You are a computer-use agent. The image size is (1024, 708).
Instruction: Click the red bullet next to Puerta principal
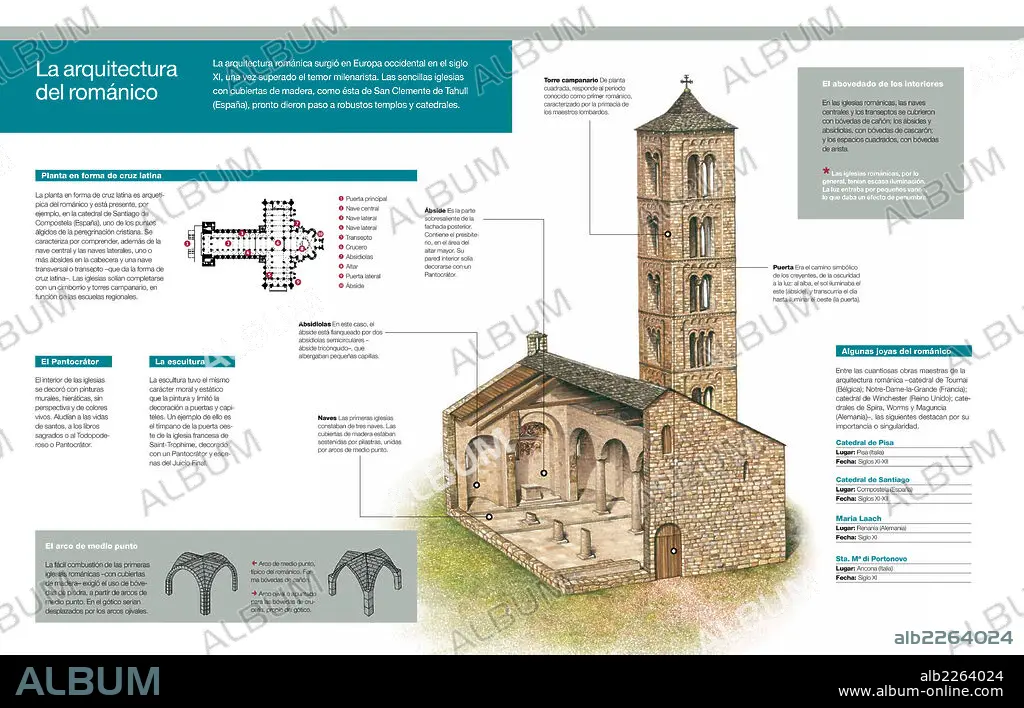point(339,199)
